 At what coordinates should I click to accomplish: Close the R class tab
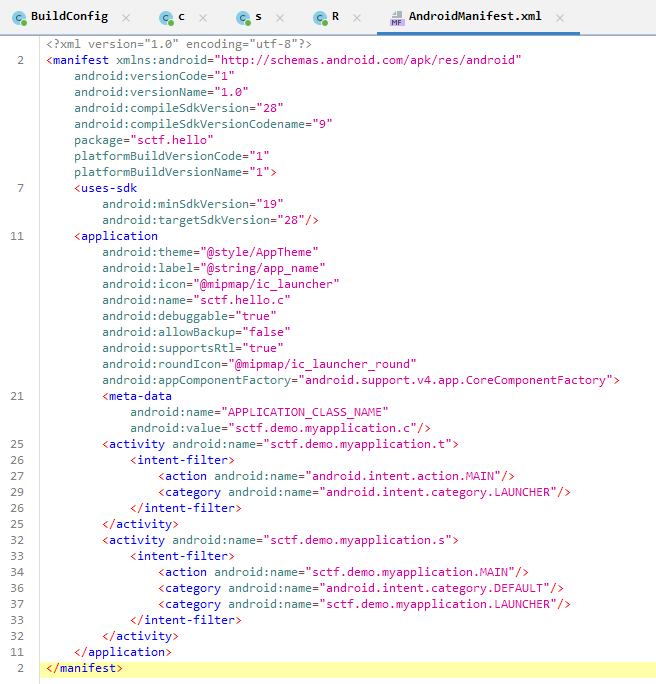coord(358,18)
